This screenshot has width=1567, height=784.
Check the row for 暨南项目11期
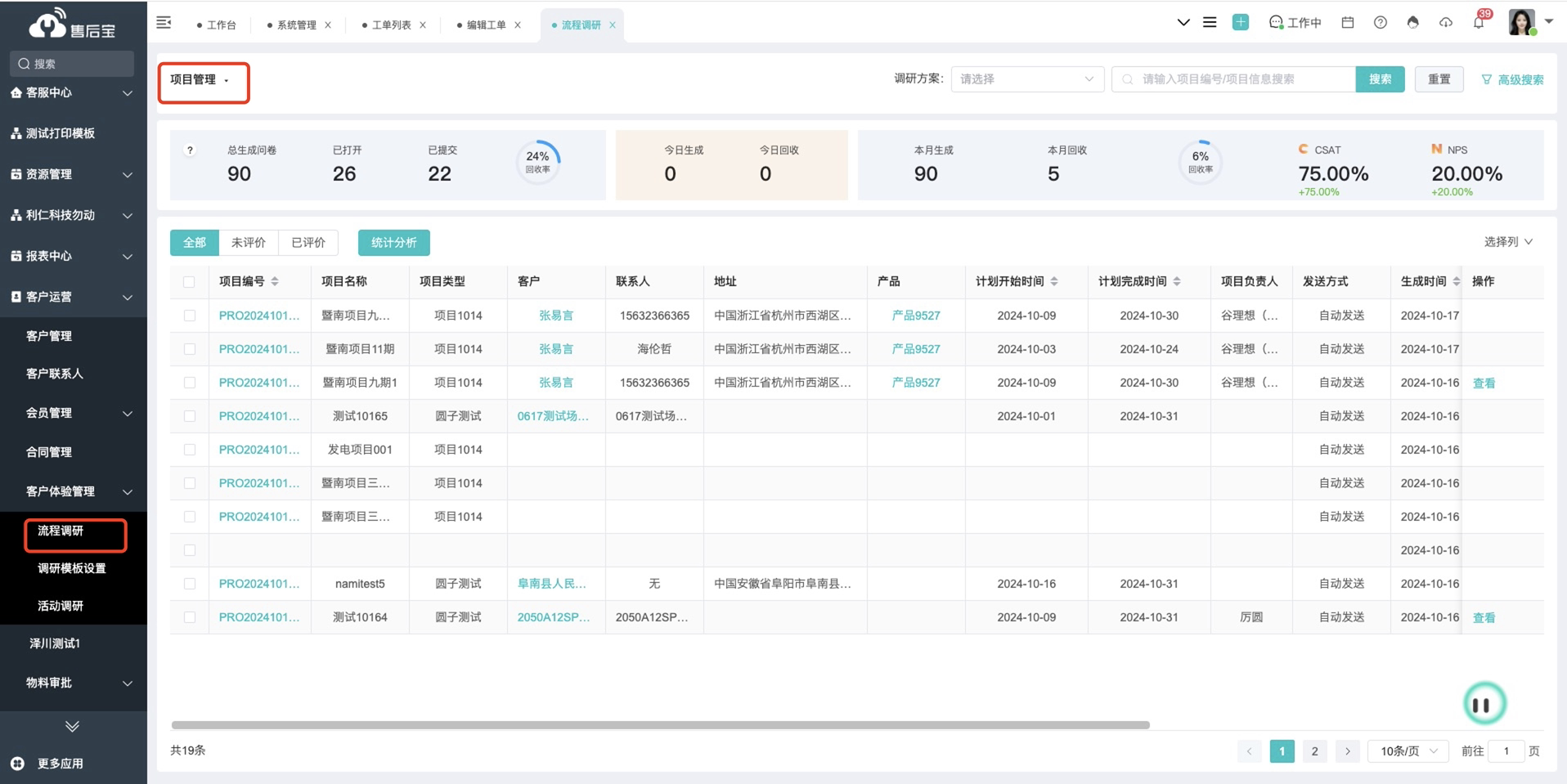[190, 349]
